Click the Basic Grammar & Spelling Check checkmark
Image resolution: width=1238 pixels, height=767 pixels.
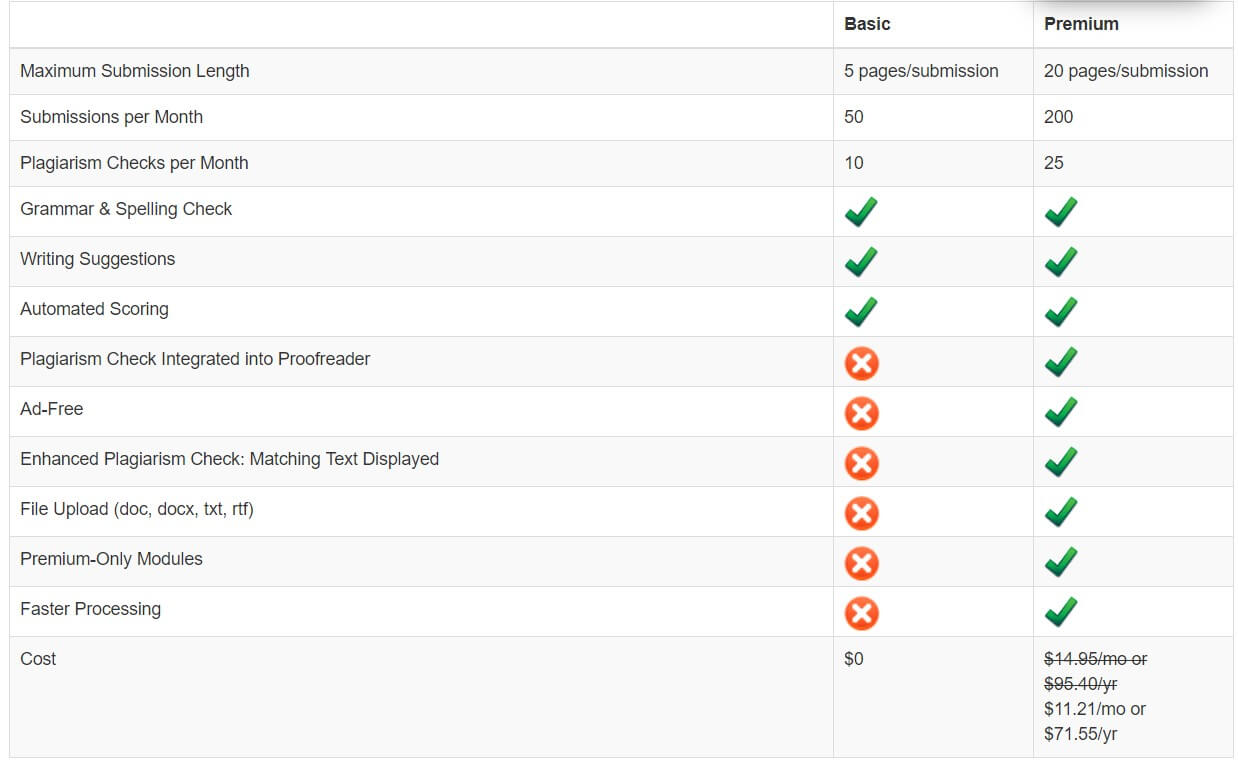click(861, 212)
